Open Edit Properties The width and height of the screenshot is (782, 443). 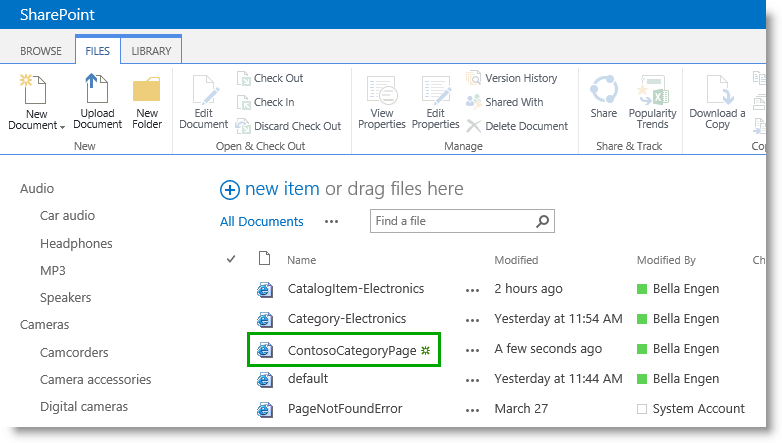tap(435, 103)
